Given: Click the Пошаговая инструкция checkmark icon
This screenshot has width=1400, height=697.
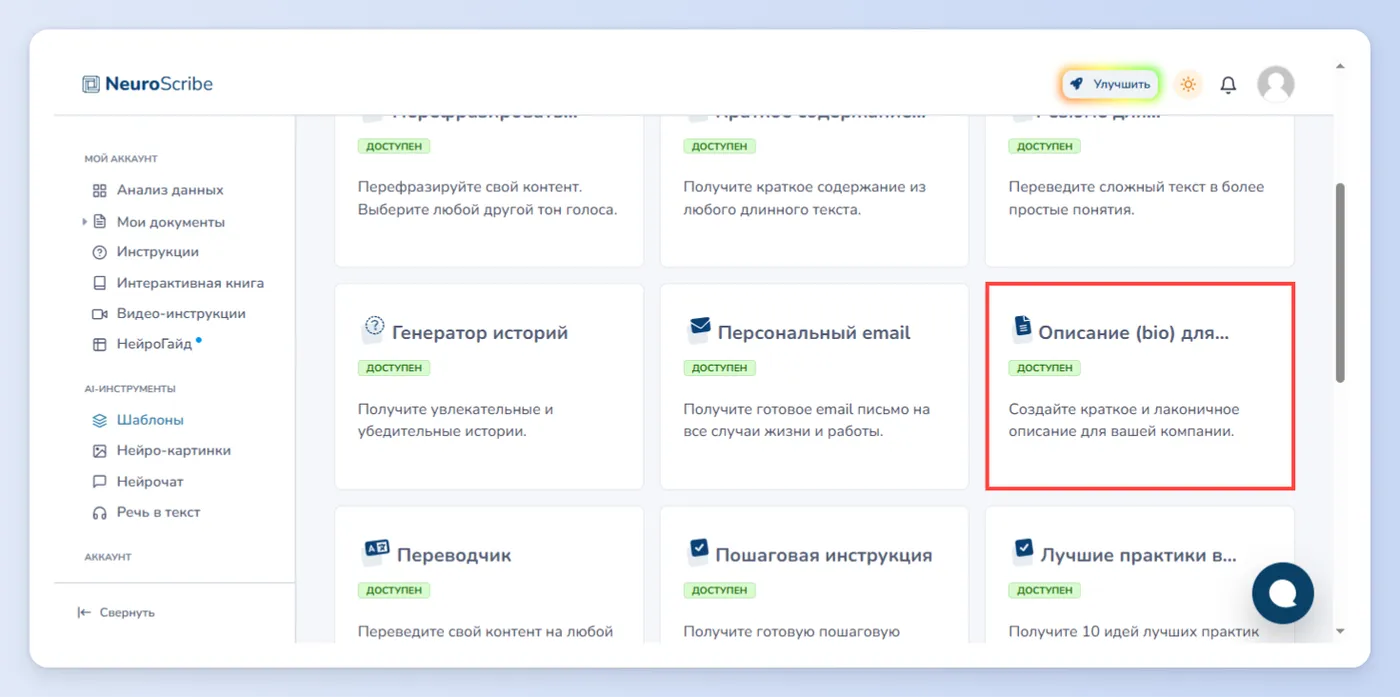Looking at the screenshot, I should (698, 550).
